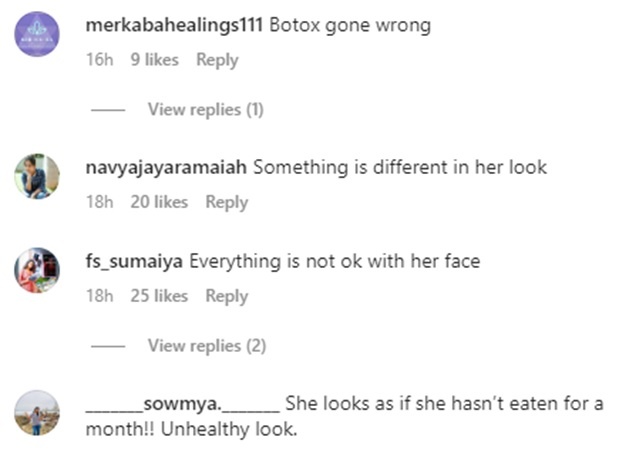
Task: Open merkabahealings111 profile picture
Action: pos(37,34)
